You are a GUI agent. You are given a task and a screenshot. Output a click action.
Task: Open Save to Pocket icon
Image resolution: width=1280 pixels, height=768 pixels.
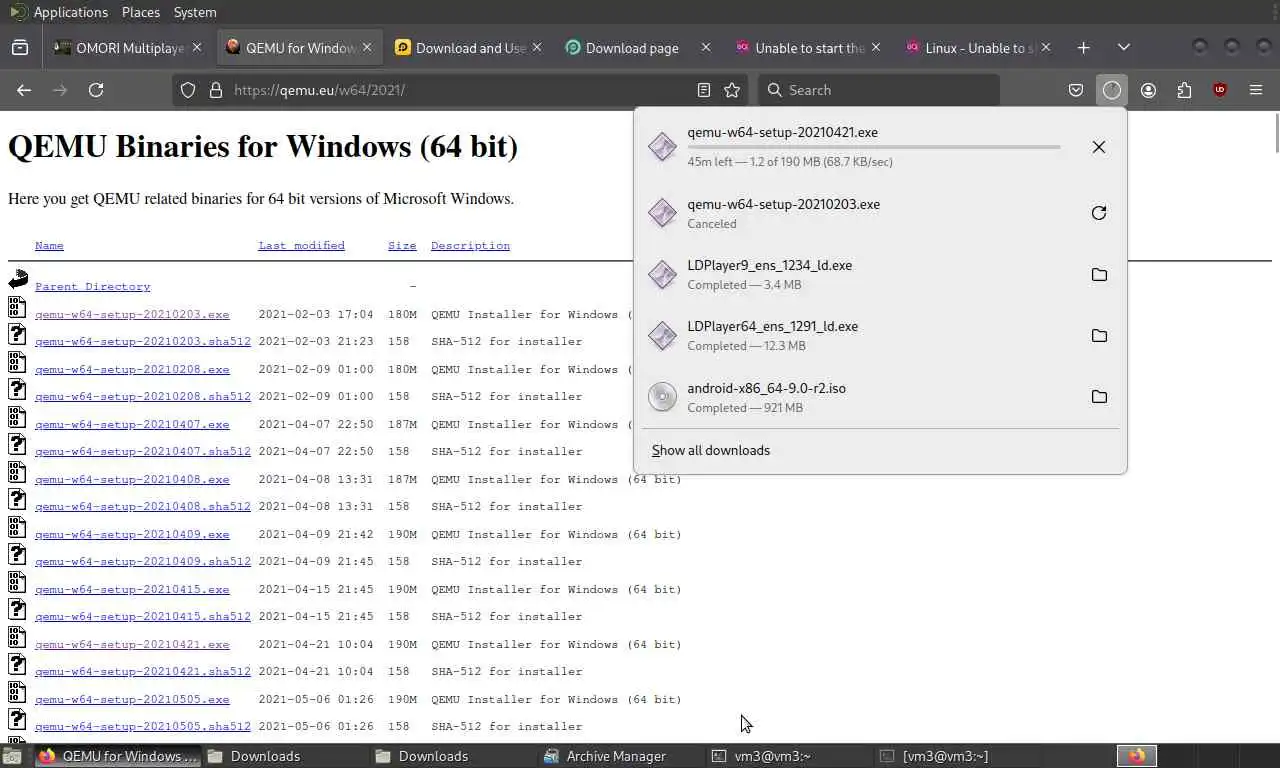pos(1076,90)
